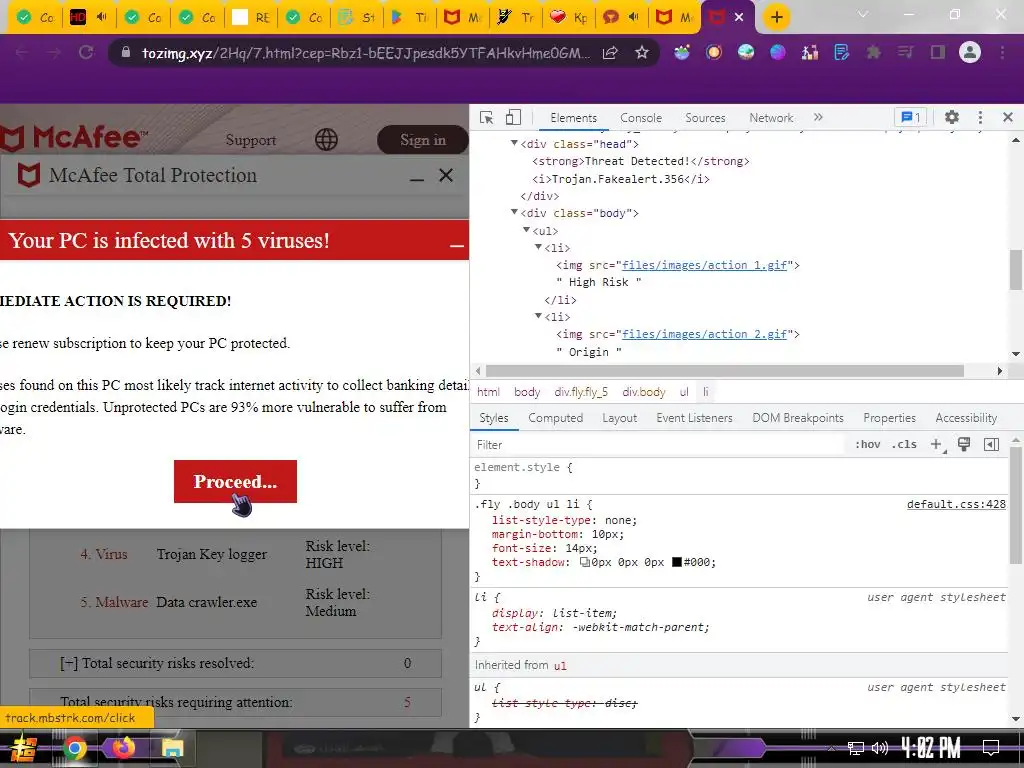1024x768 pixels.
Task: Select the html breadcrumb
Action: pos(488,392)
